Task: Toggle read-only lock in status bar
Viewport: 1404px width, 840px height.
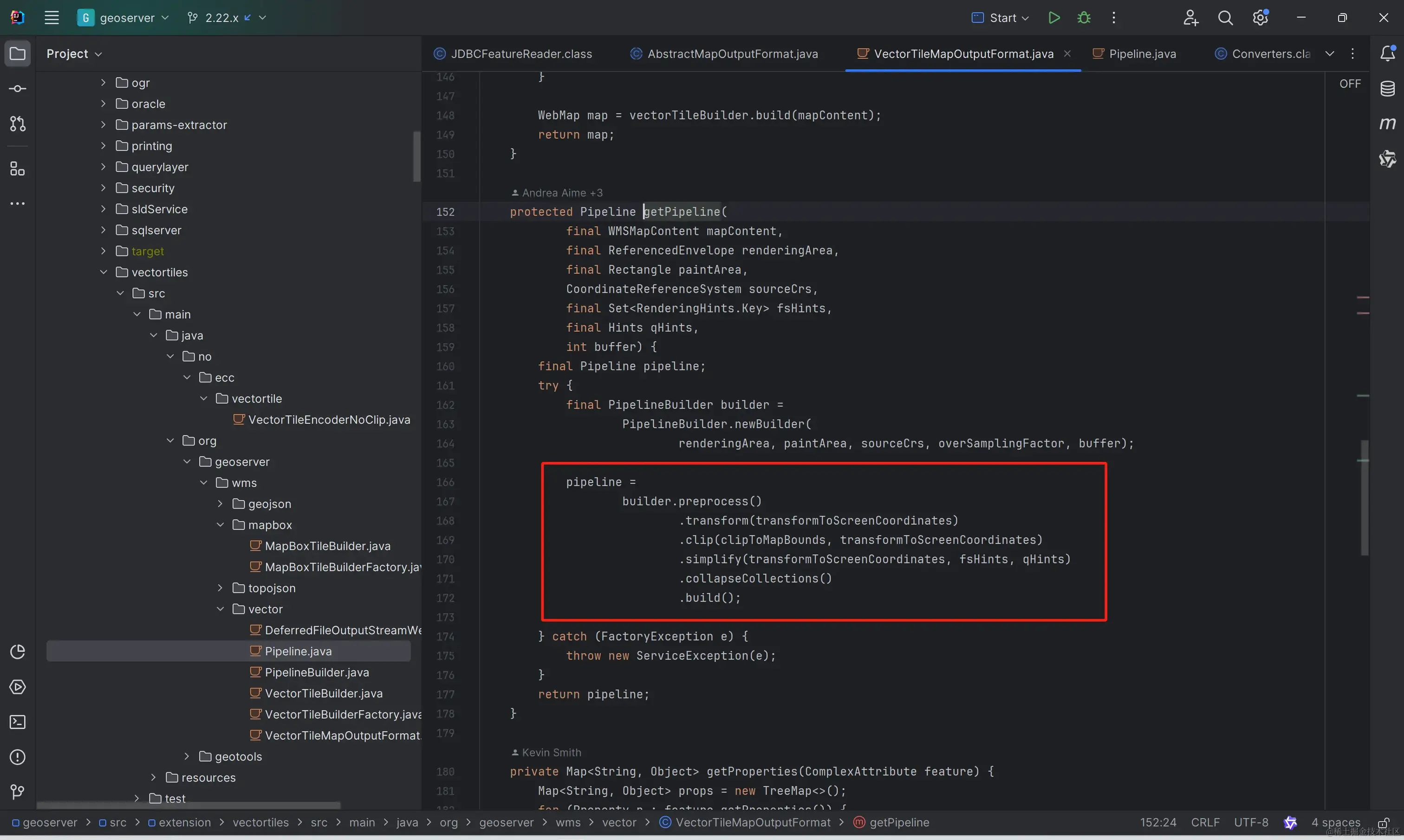Action: (x=1383, y=822)
